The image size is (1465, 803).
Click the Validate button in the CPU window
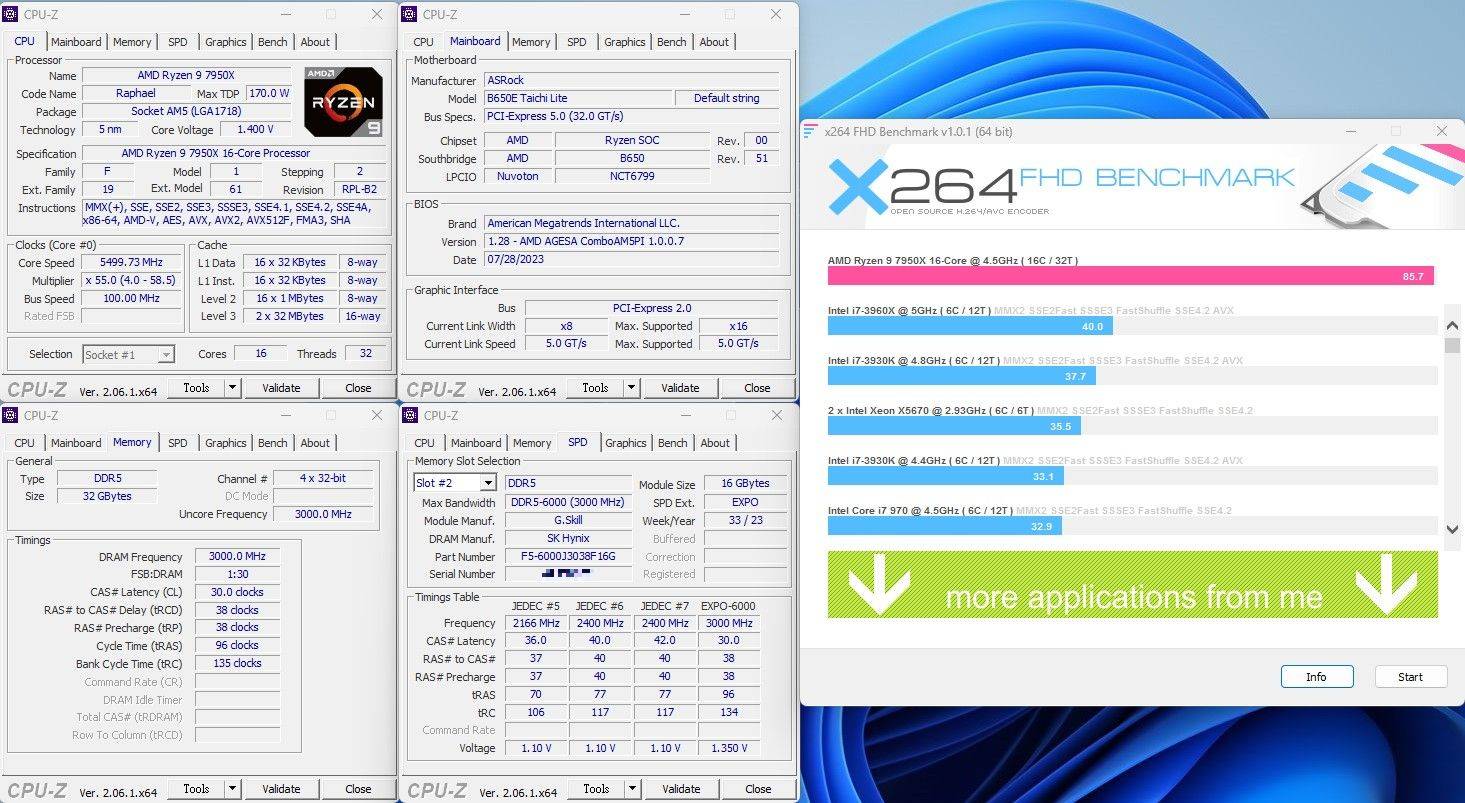pos(281,387)
